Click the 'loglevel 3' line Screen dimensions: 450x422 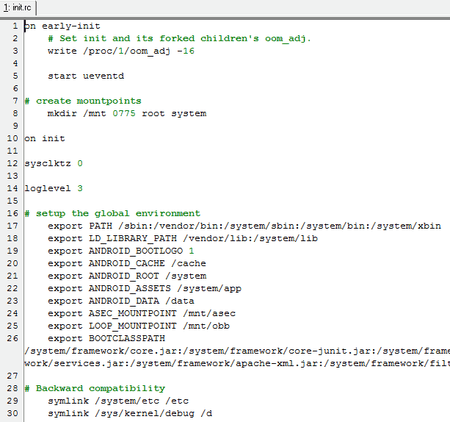(x=53, y=188)
